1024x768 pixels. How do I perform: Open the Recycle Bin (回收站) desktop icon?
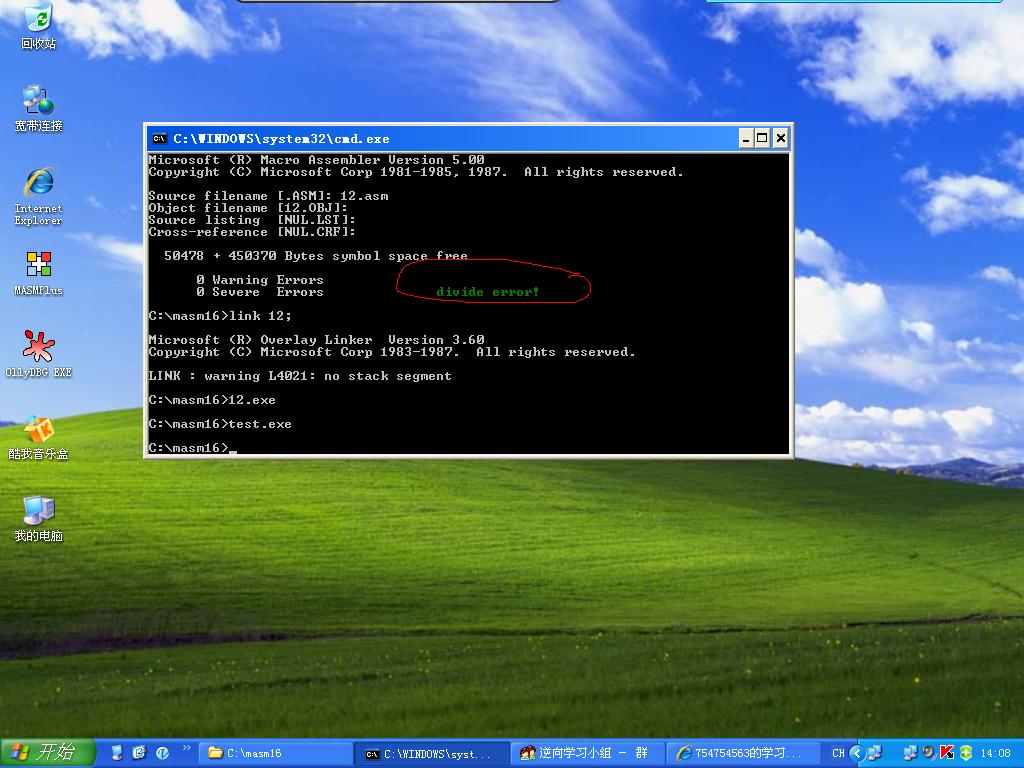click(39, 27)
